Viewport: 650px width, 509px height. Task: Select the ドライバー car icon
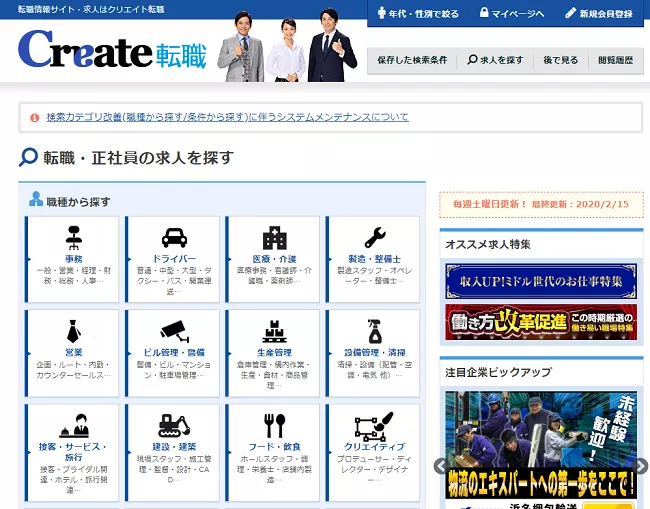tap(174, 237)
